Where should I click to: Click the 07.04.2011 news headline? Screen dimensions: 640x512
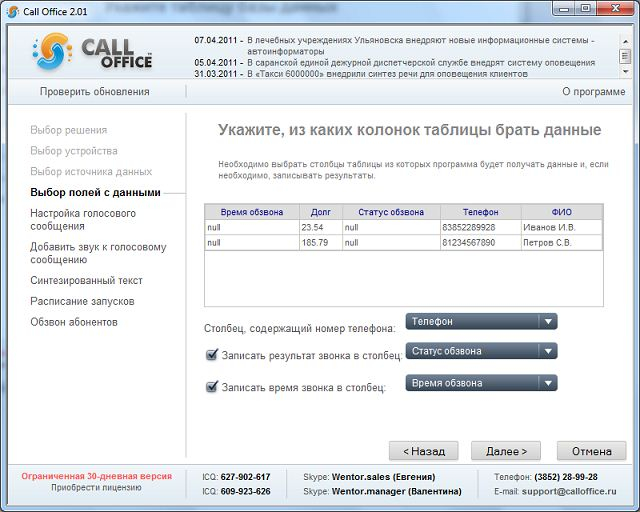coord(420,46)
